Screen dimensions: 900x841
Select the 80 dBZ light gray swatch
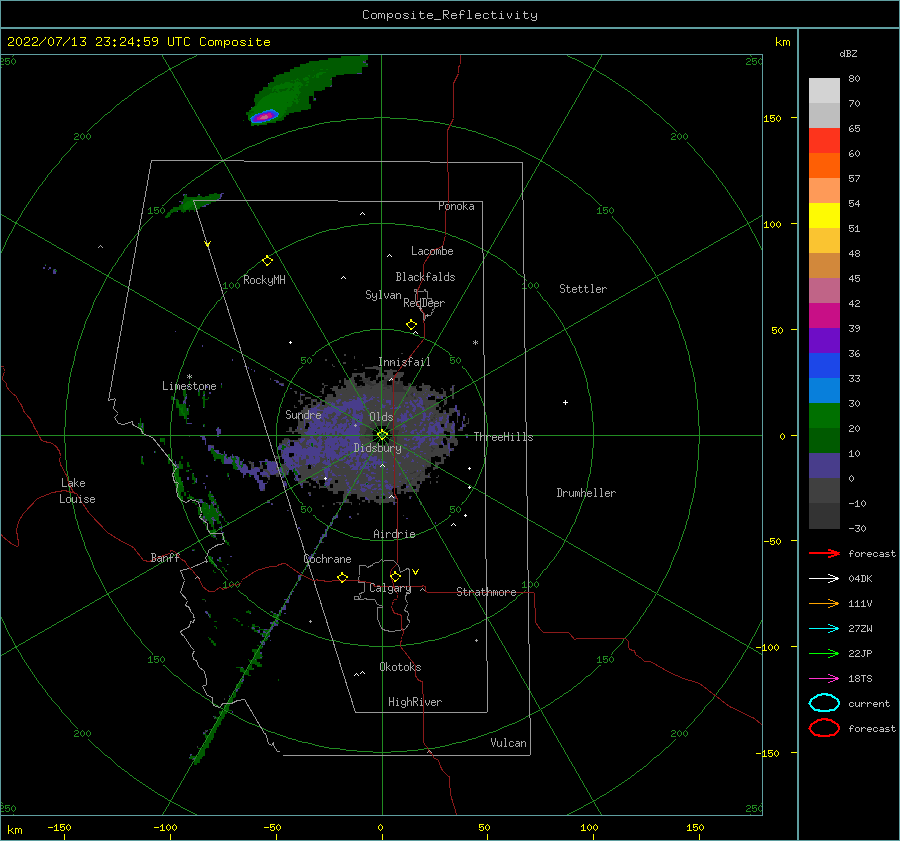click(824, 90)
